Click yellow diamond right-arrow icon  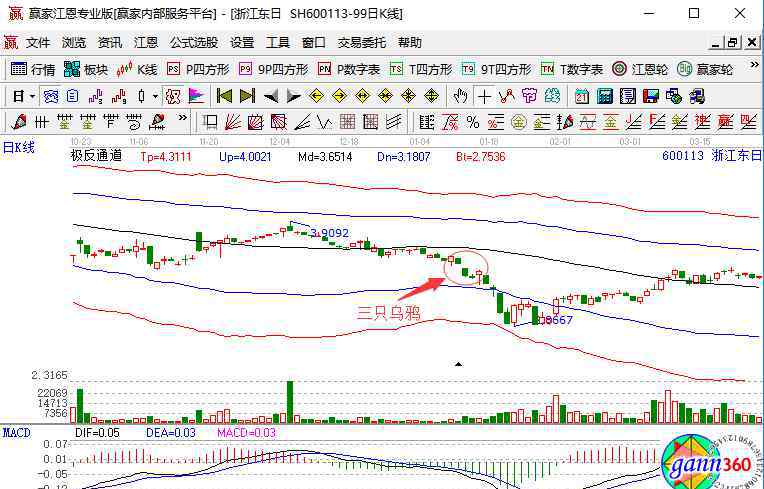340,96
